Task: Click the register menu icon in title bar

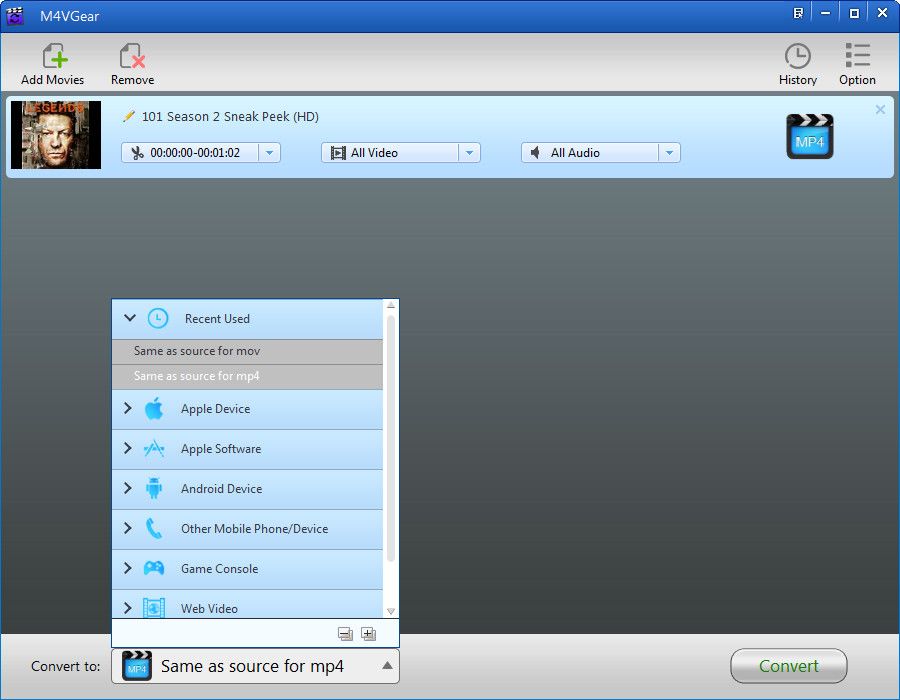Action: (x=798, y=13)
